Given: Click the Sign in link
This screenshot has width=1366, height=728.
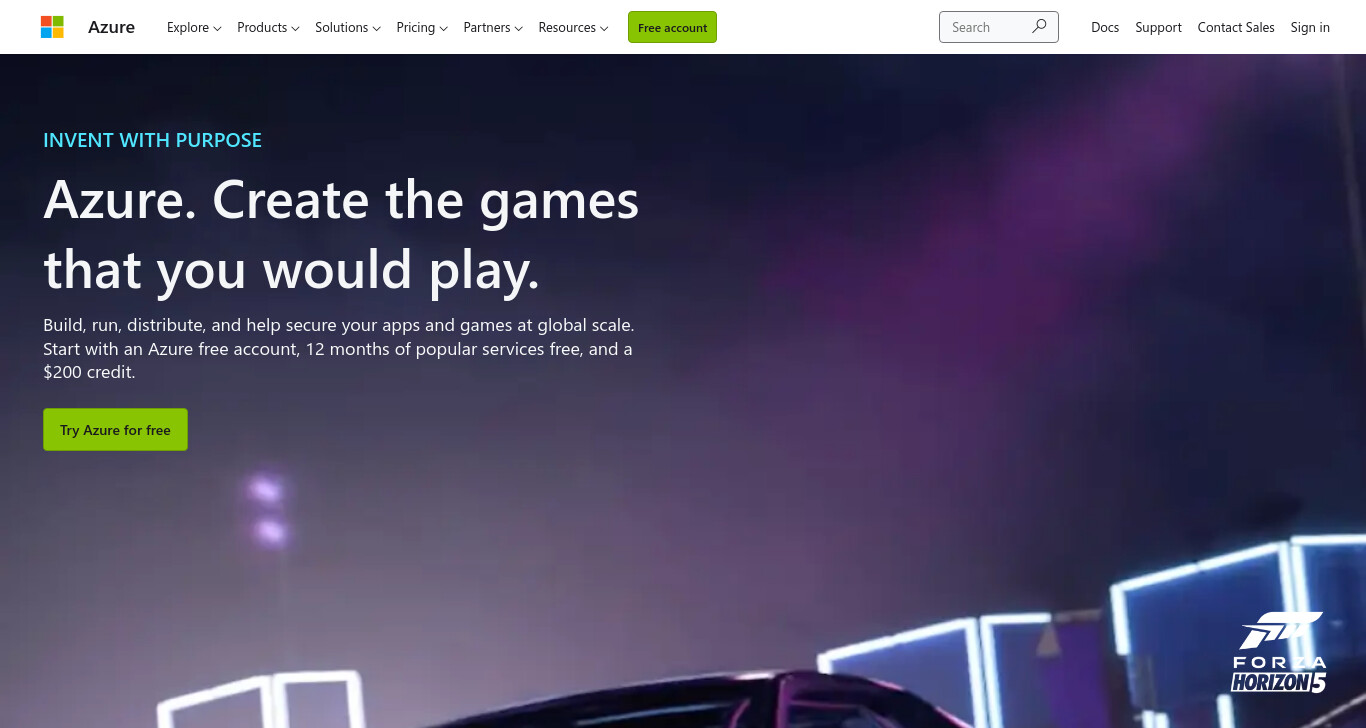Looking at the screenshot, I should [x=1310, y=27].
